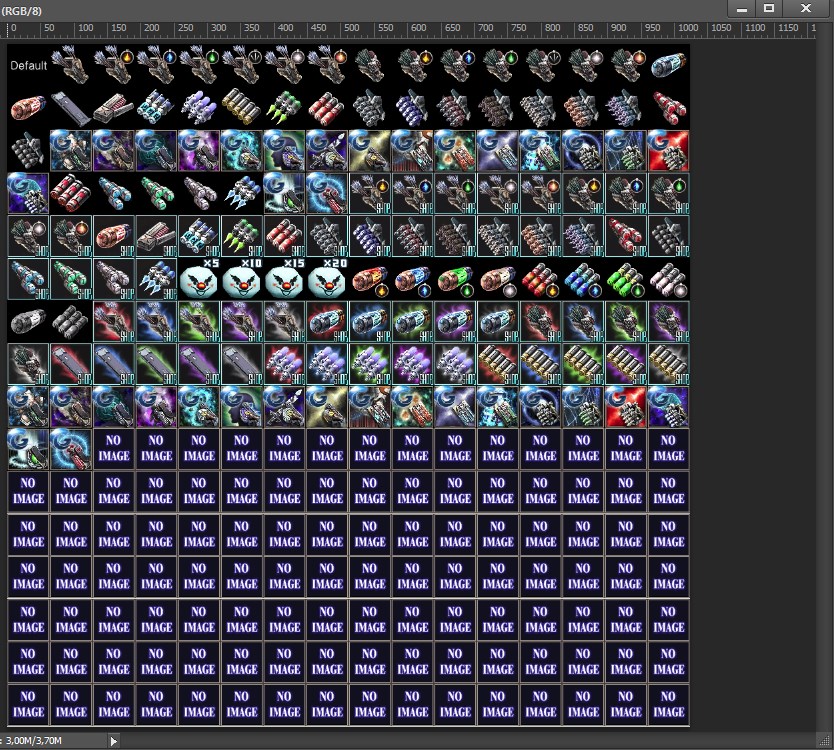Click flat magazine with red glow
This screenshot has width=834, height=750.
tap(71, 364)
